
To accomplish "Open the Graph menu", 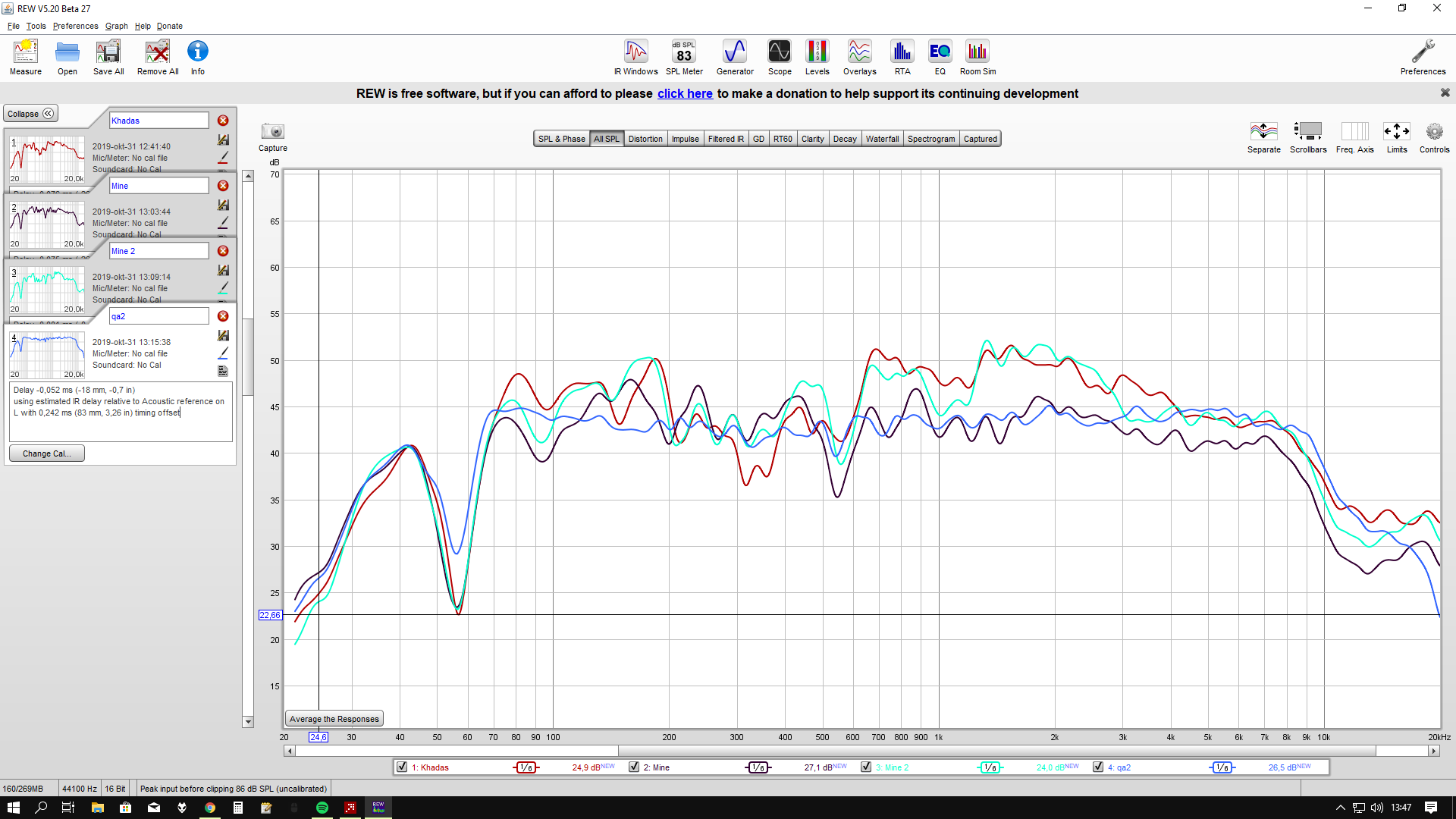I will click(x=116, y=26).
